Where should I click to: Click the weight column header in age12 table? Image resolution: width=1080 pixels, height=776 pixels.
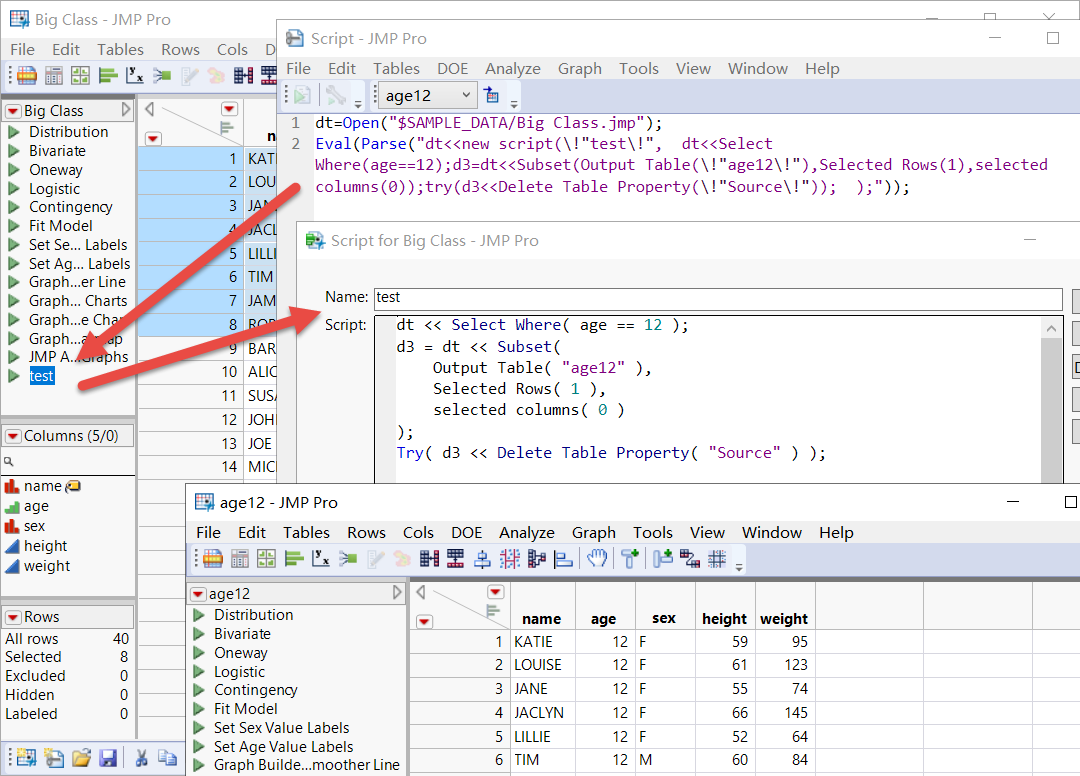(x=783, y=619)
